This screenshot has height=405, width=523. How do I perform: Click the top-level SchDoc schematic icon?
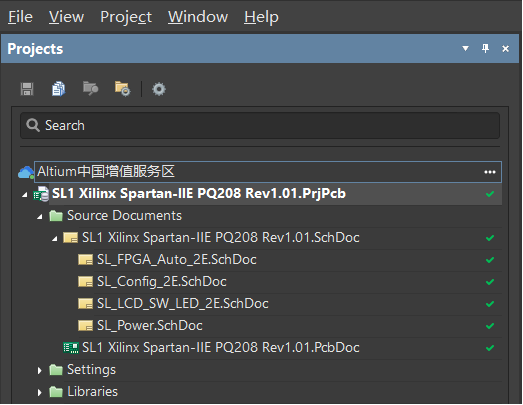pyautogui.click(x=70, y=238)
